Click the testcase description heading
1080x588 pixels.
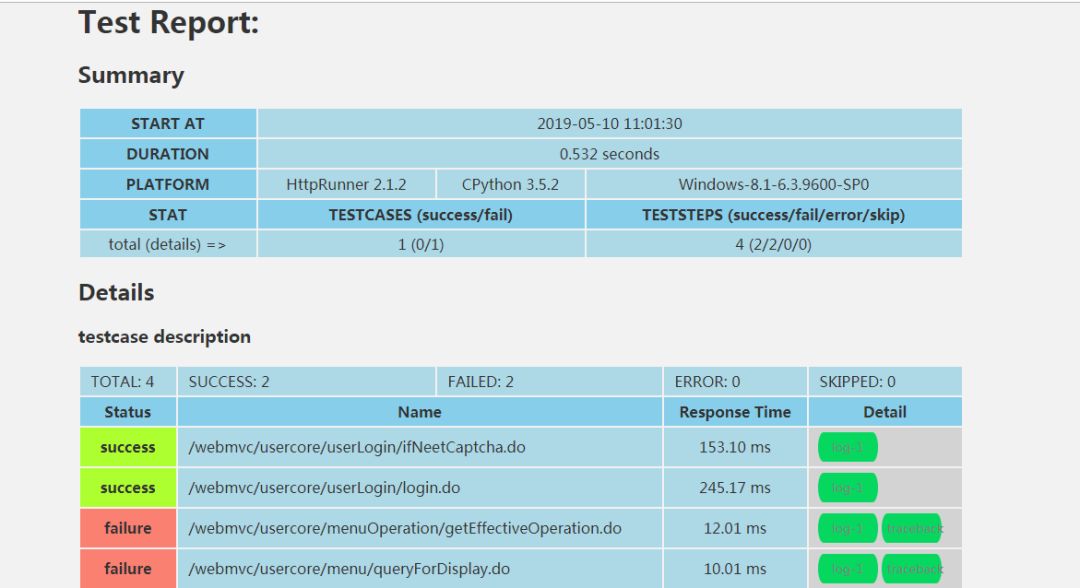point(165,337)
